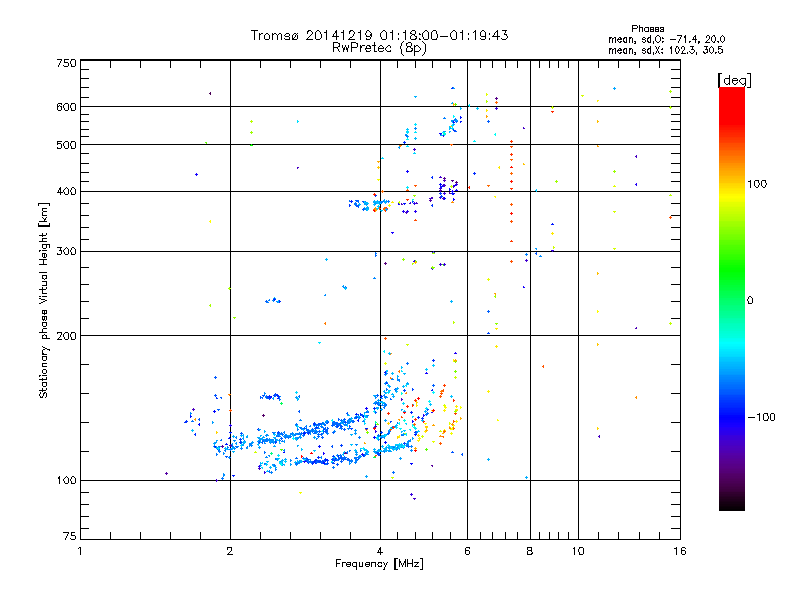The width and height of the screenshot is (800, 600).
Task: Click the plot title 'Tromsø 20141219 01:18:00-01:19:43'
Action: tap(379, 35)
